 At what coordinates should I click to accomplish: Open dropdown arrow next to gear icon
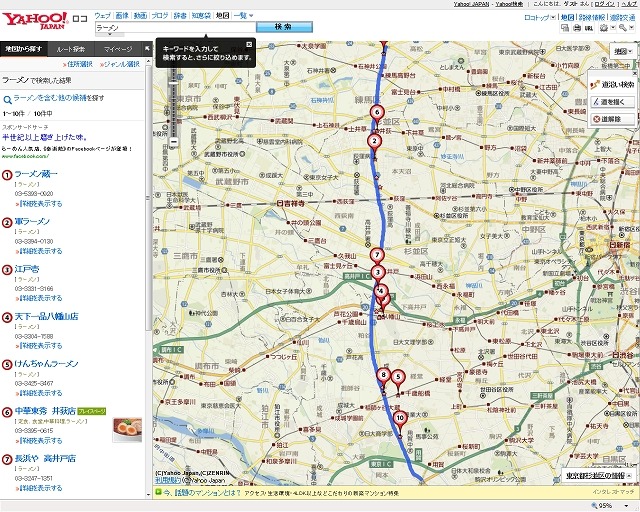(x=612, y=28)
